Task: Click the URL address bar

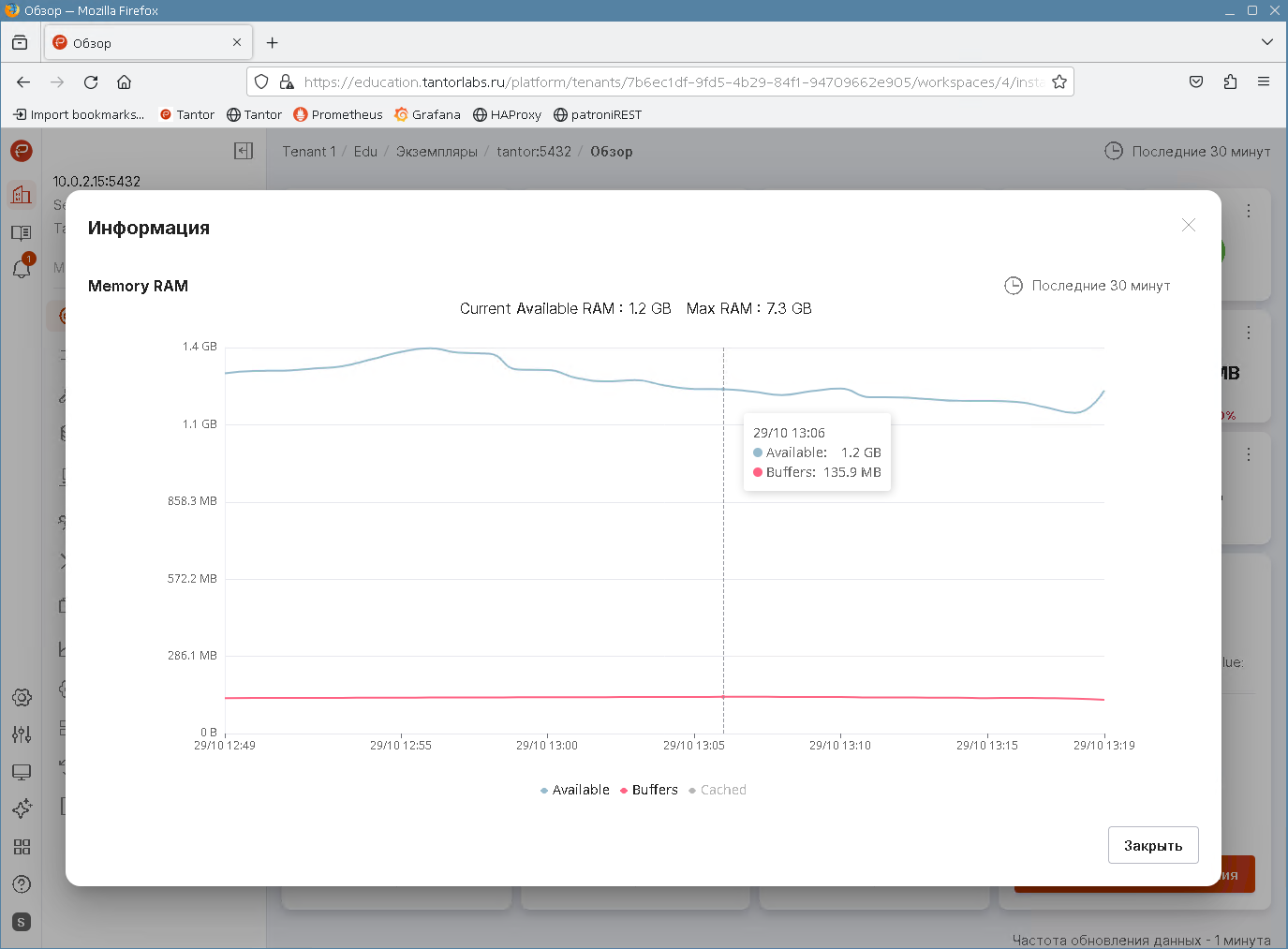Action: [x=670, y=82]
